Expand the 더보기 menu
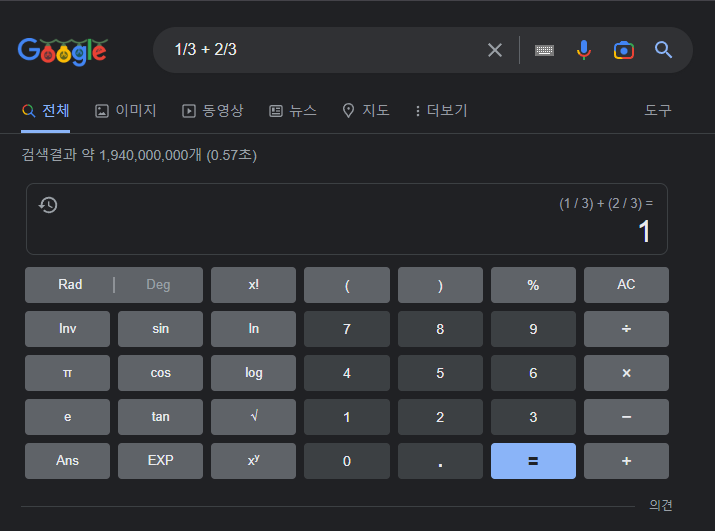This screenshot has height=531, width=715. [x=441, y=111]
